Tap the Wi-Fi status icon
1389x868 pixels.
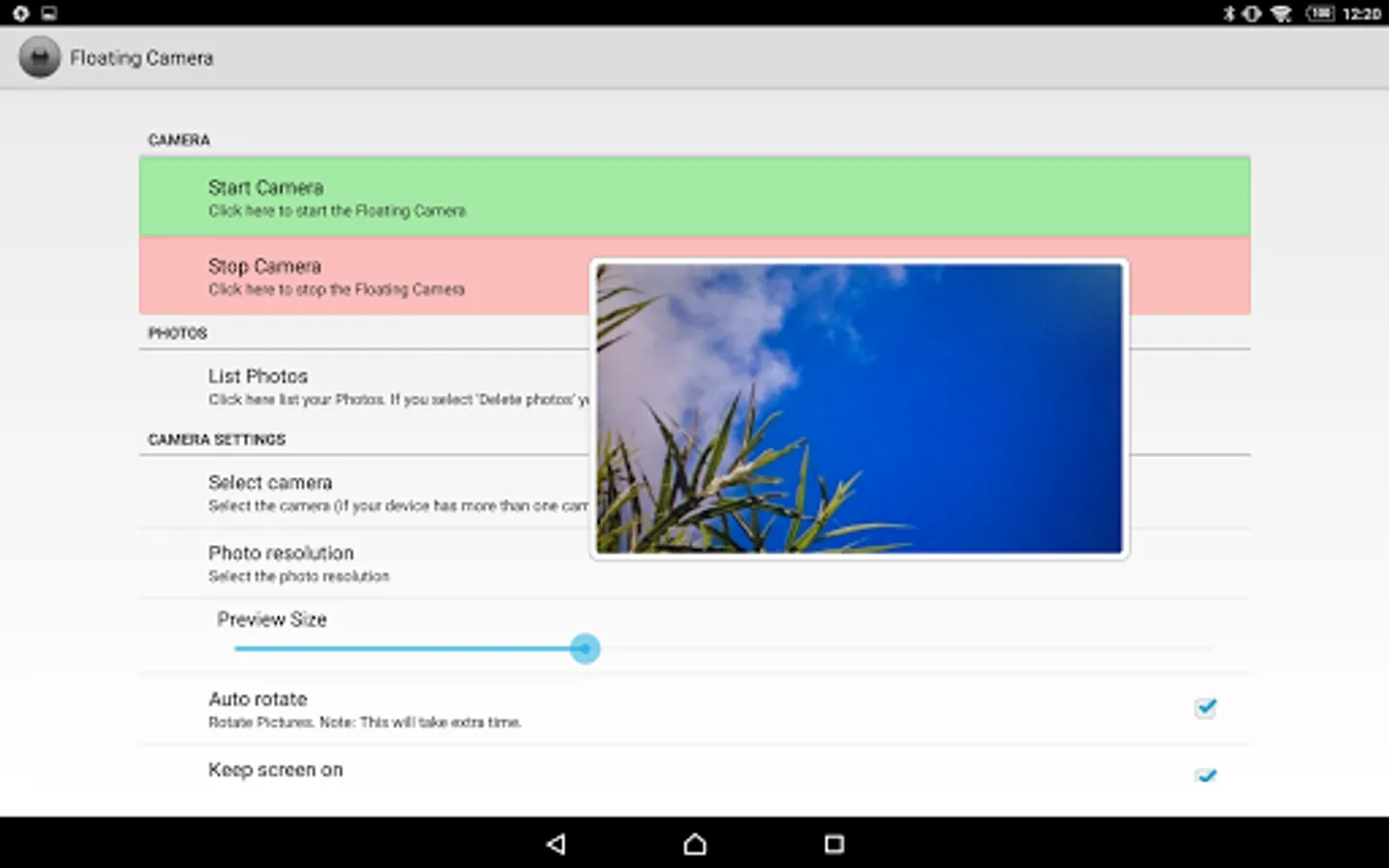(1281, 14)
